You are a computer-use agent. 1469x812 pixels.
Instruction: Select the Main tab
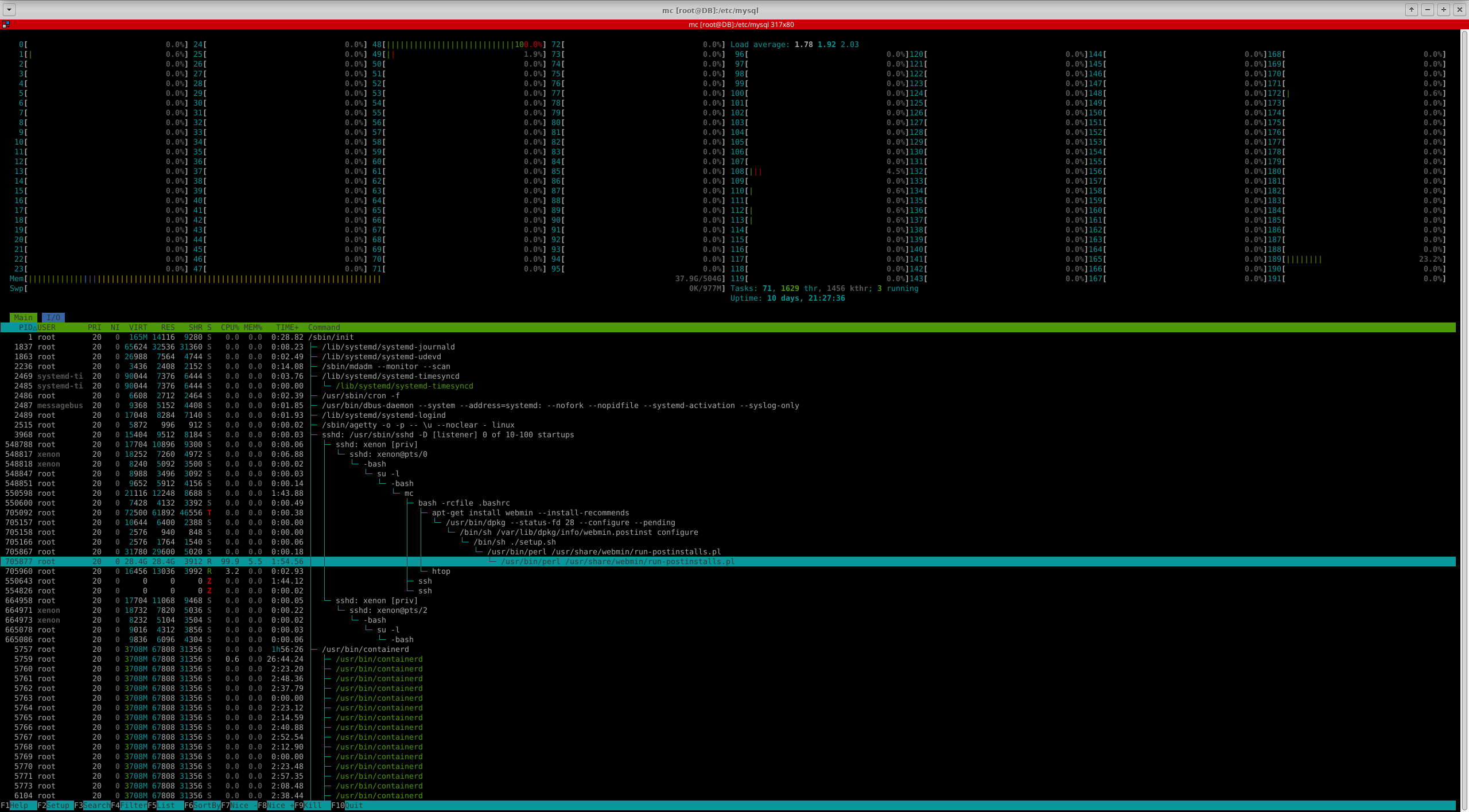23,317
